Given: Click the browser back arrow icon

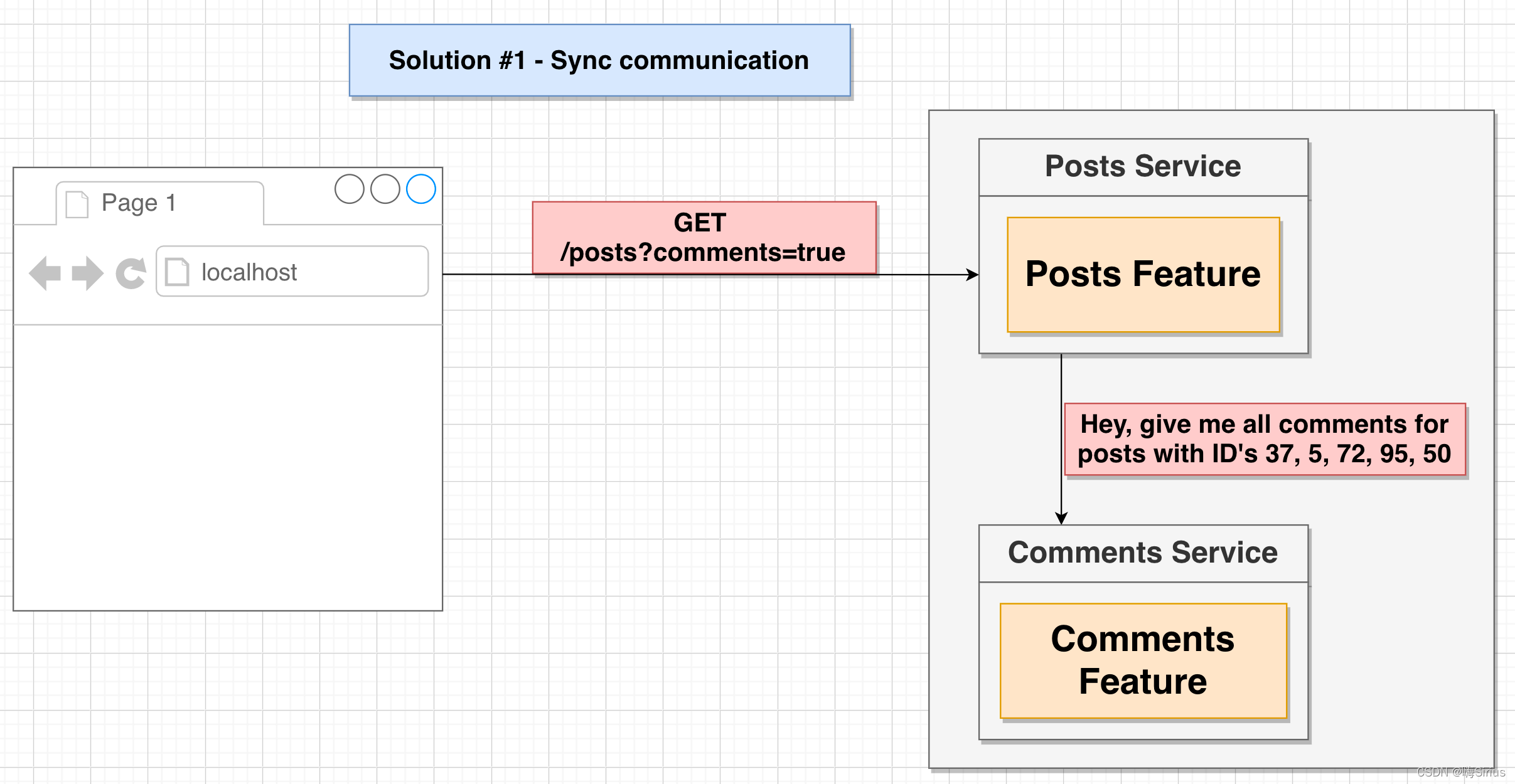Looking at the screenshot, I should (45, 273).
